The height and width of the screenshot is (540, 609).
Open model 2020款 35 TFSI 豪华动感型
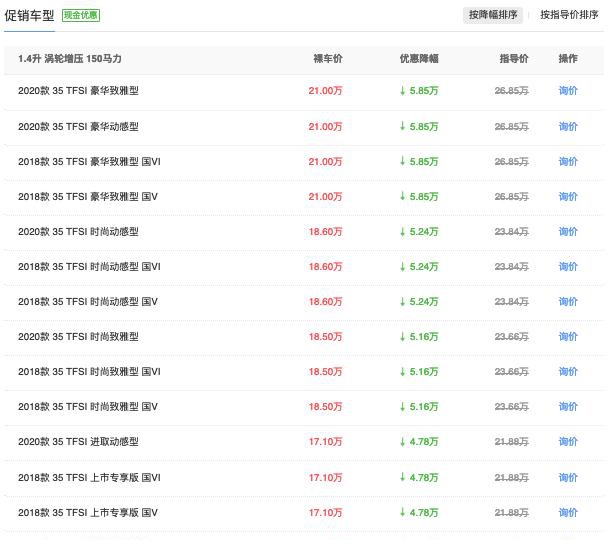78,126
